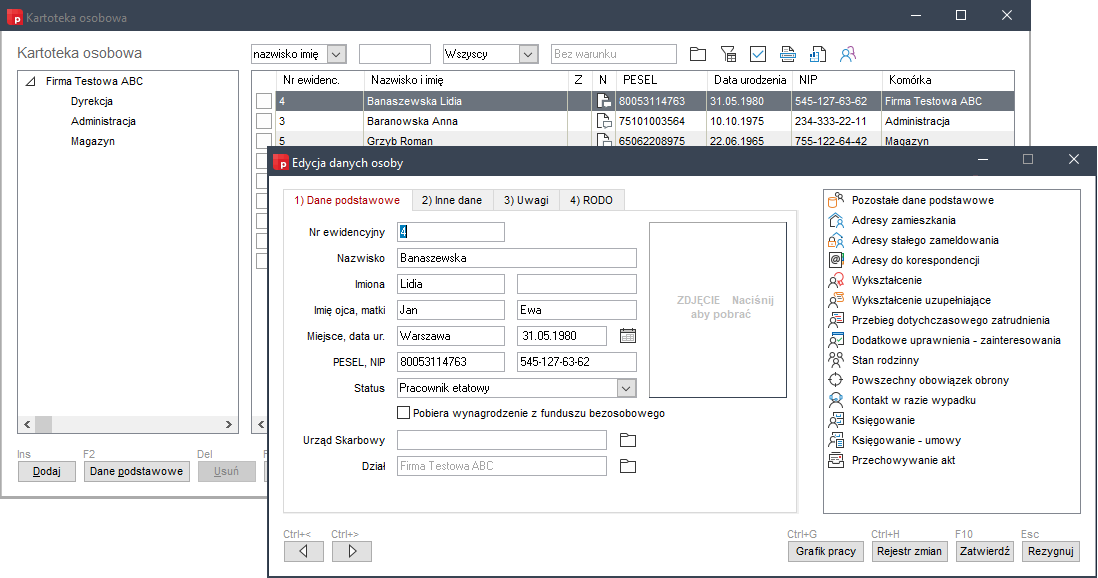Collapse the 'Firma Testowa ABC' tree node
Image resolution: width=1098 pixels, height=578 pixels.
pos(30,82)
